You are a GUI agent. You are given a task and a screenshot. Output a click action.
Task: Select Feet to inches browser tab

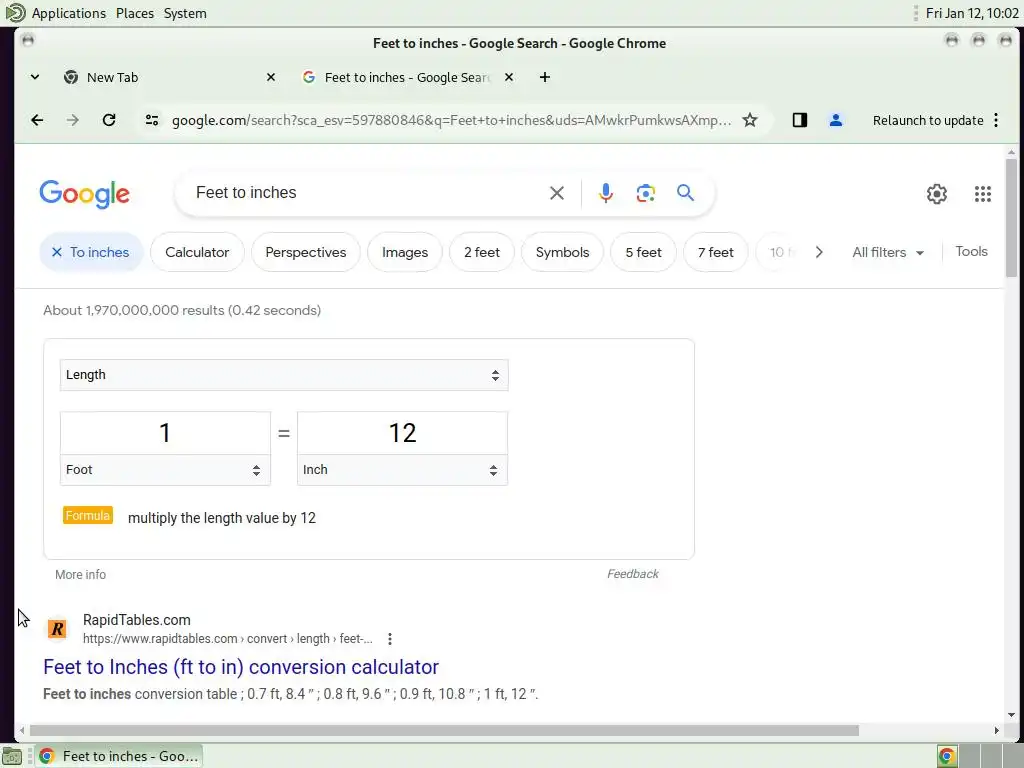(408, 77)
